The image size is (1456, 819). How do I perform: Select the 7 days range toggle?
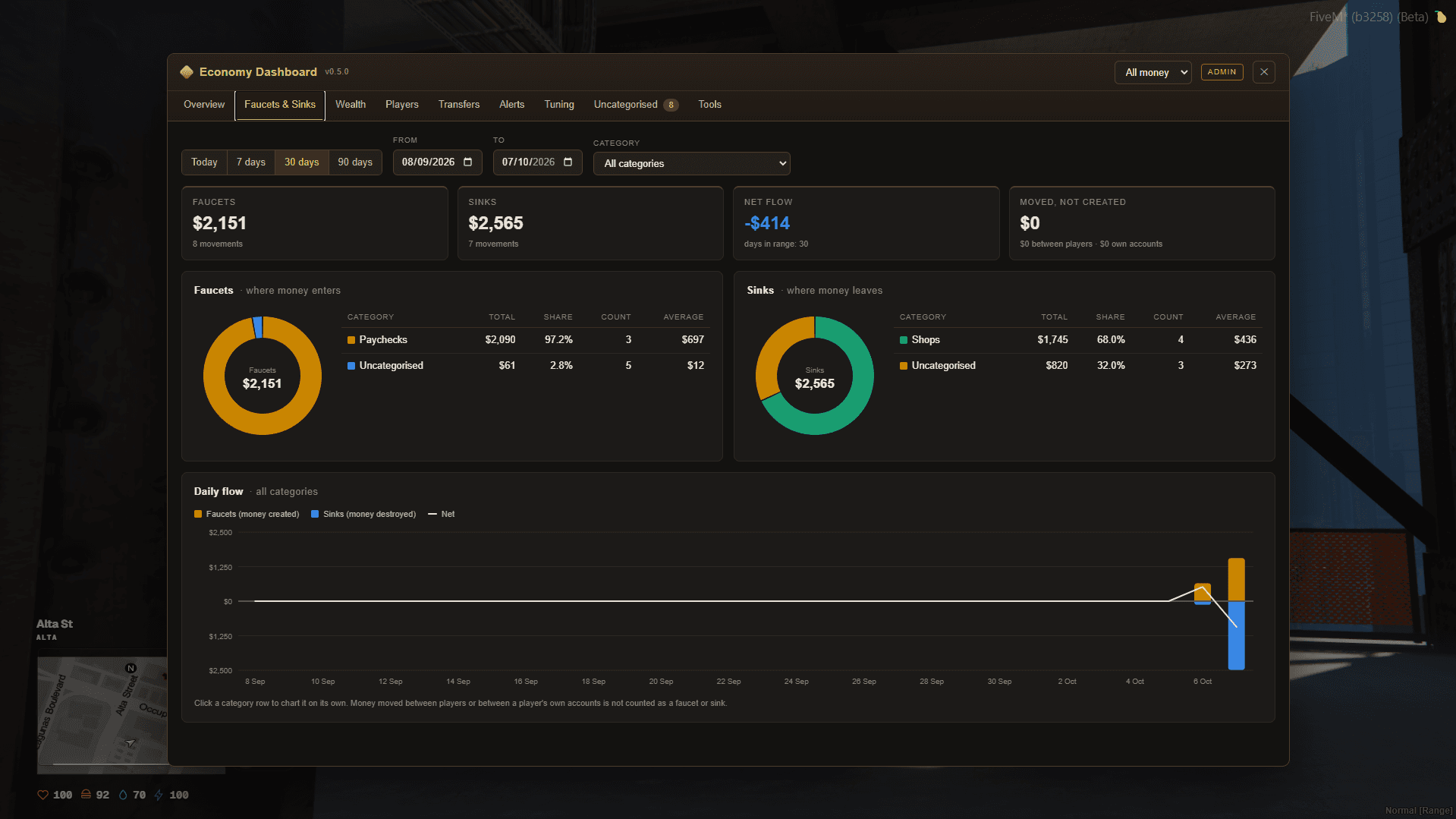point(251,162)
